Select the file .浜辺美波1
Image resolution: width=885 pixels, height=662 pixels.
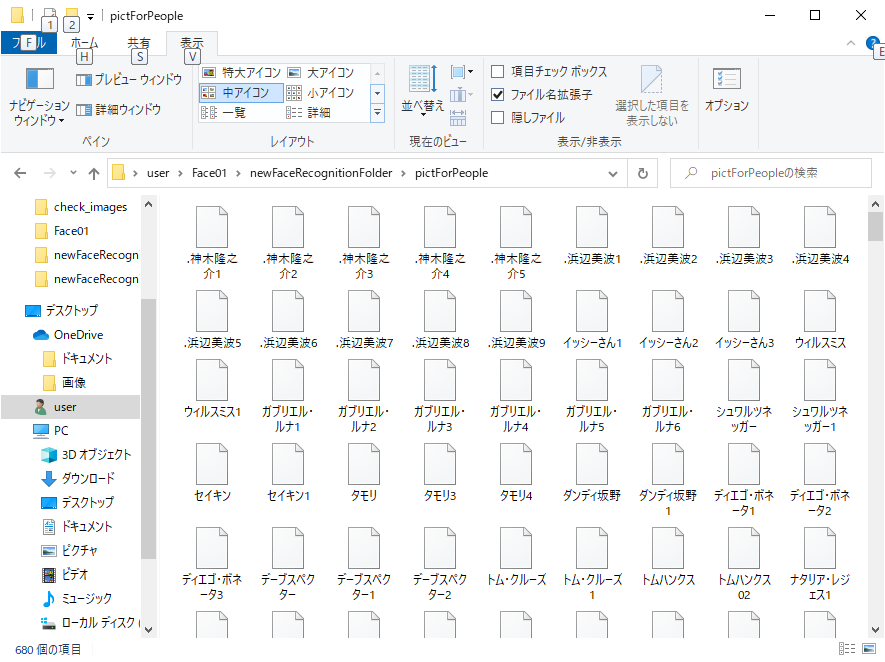pyautogui.click(x=592, y=236)
